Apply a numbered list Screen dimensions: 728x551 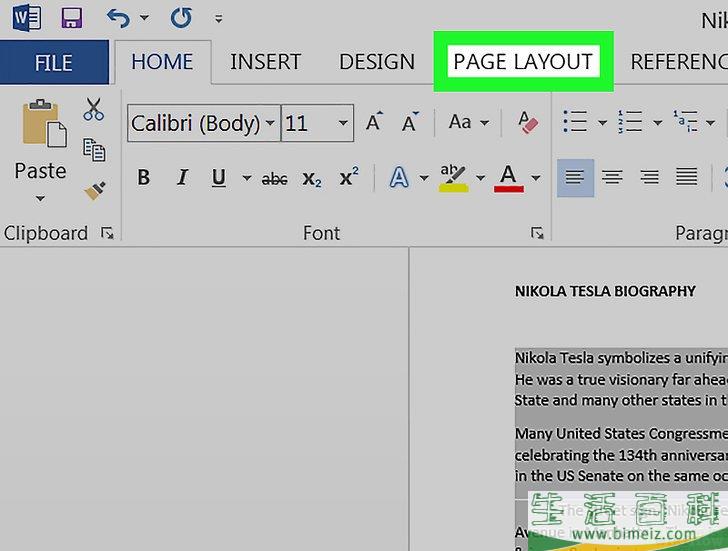point(630,122)
